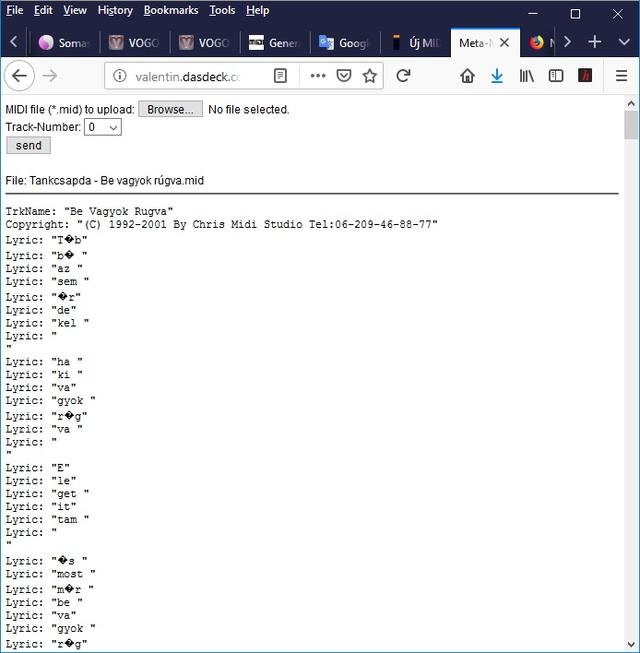Open the Downloads arrow panel
This screenshot has height=653, width=640.
pyautogui.click(x=497, y=76)
